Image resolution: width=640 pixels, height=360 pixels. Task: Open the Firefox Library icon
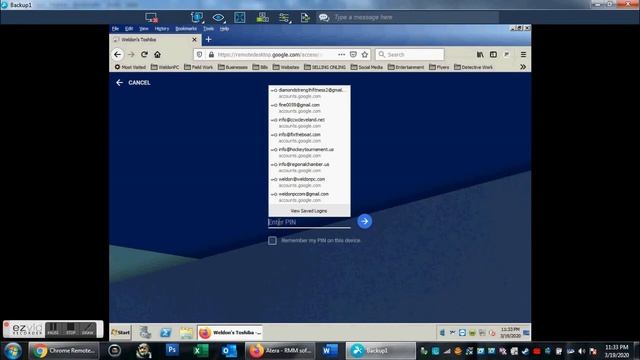pos(480,54)
